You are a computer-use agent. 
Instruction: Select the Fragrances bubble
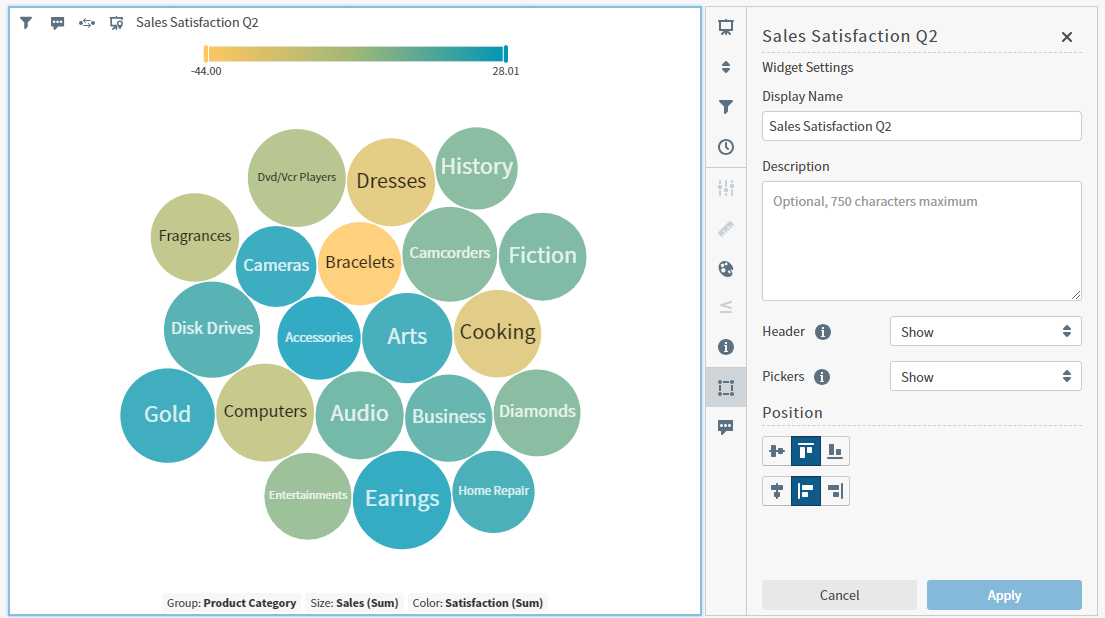[195, 237]
